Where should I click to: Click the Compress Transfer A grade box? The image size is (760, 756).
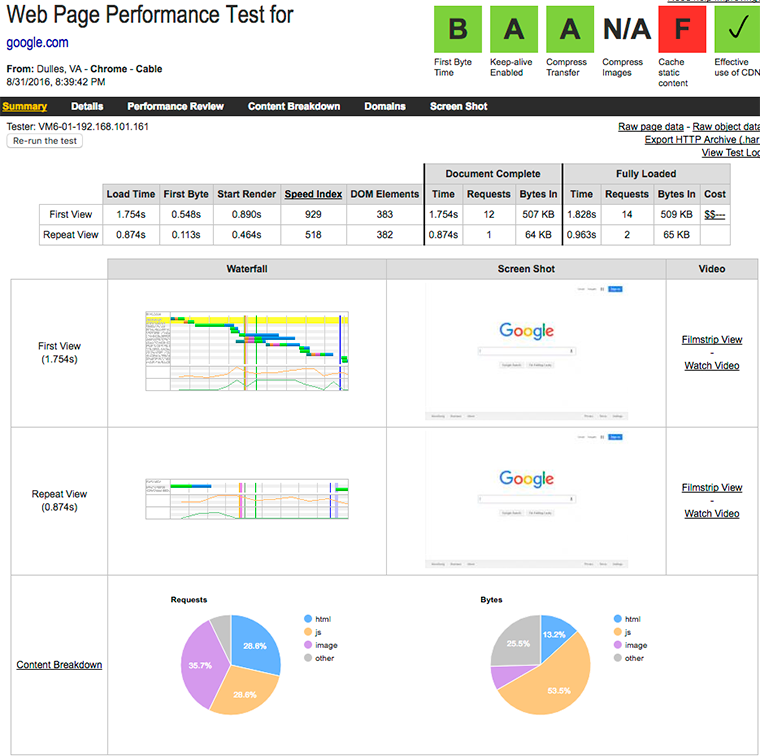570,29
